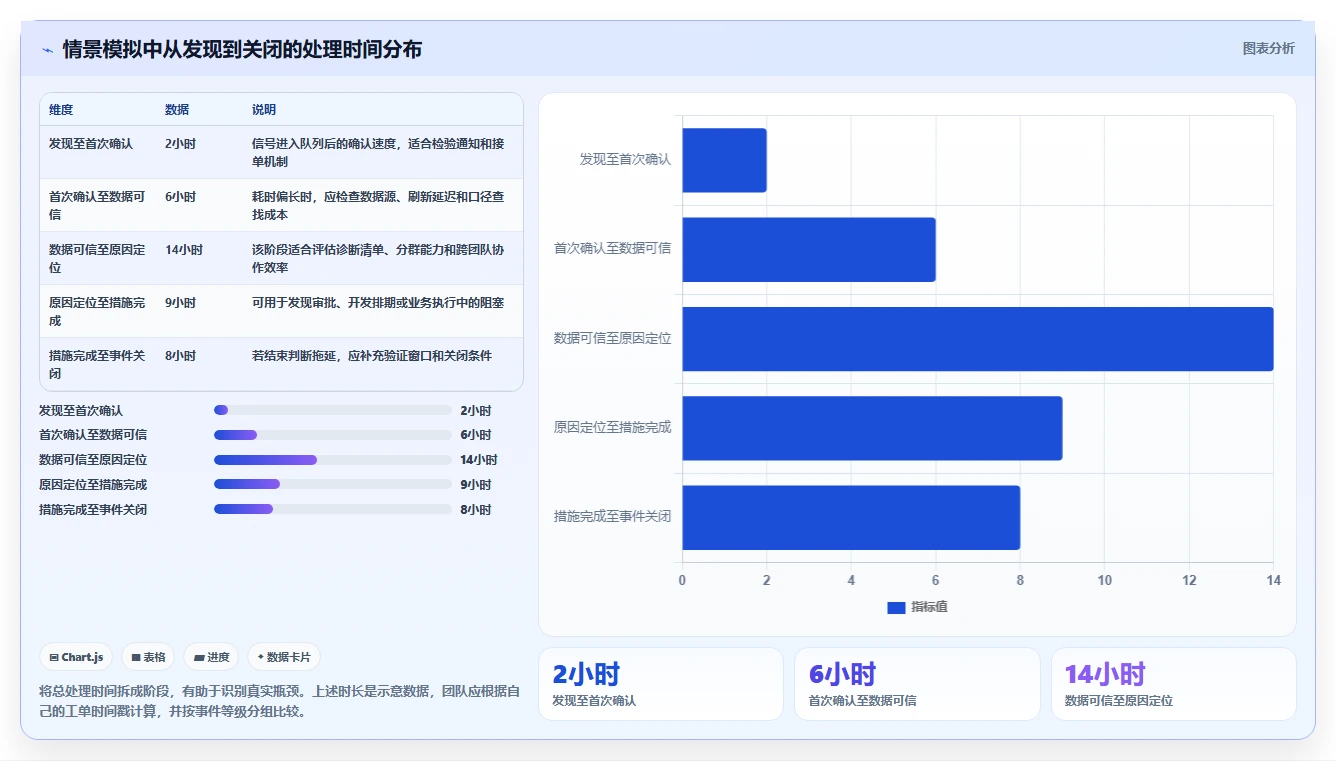Click the 发现至首次确认 progress bar

[333, 410]
